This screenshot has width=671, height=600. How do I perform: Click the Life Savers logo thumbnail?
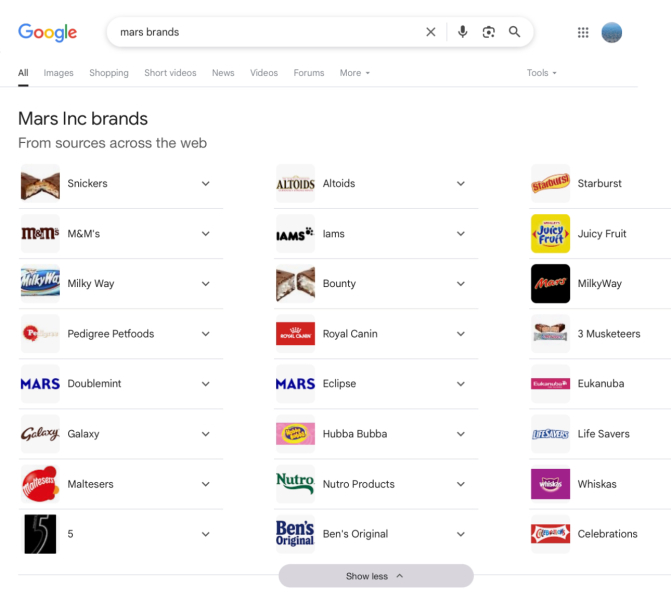click(550, 434)
